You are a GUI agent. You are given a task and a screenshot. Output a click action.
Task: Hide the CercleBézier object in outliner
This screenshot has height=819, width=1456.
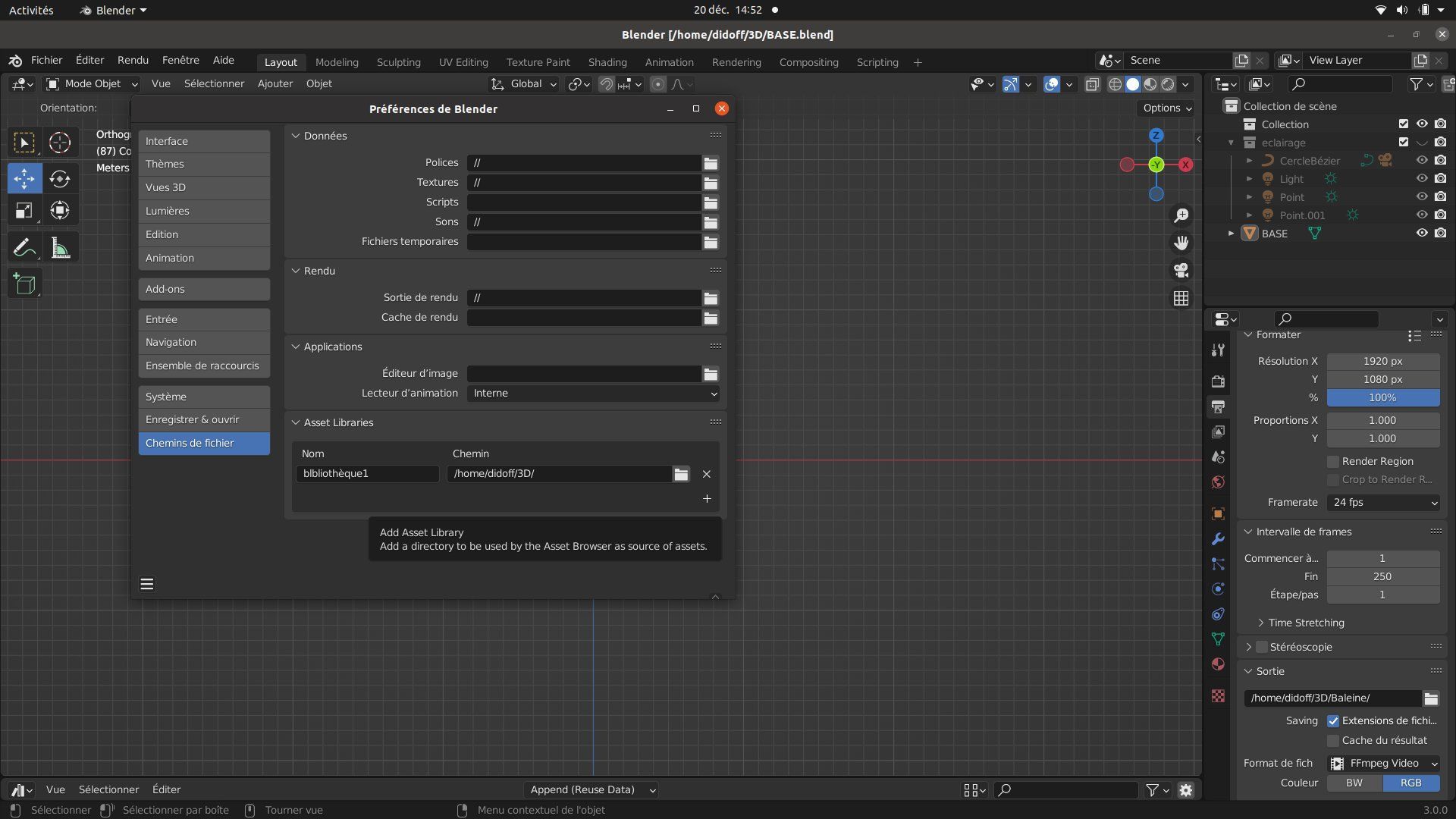coord(1422,161)
